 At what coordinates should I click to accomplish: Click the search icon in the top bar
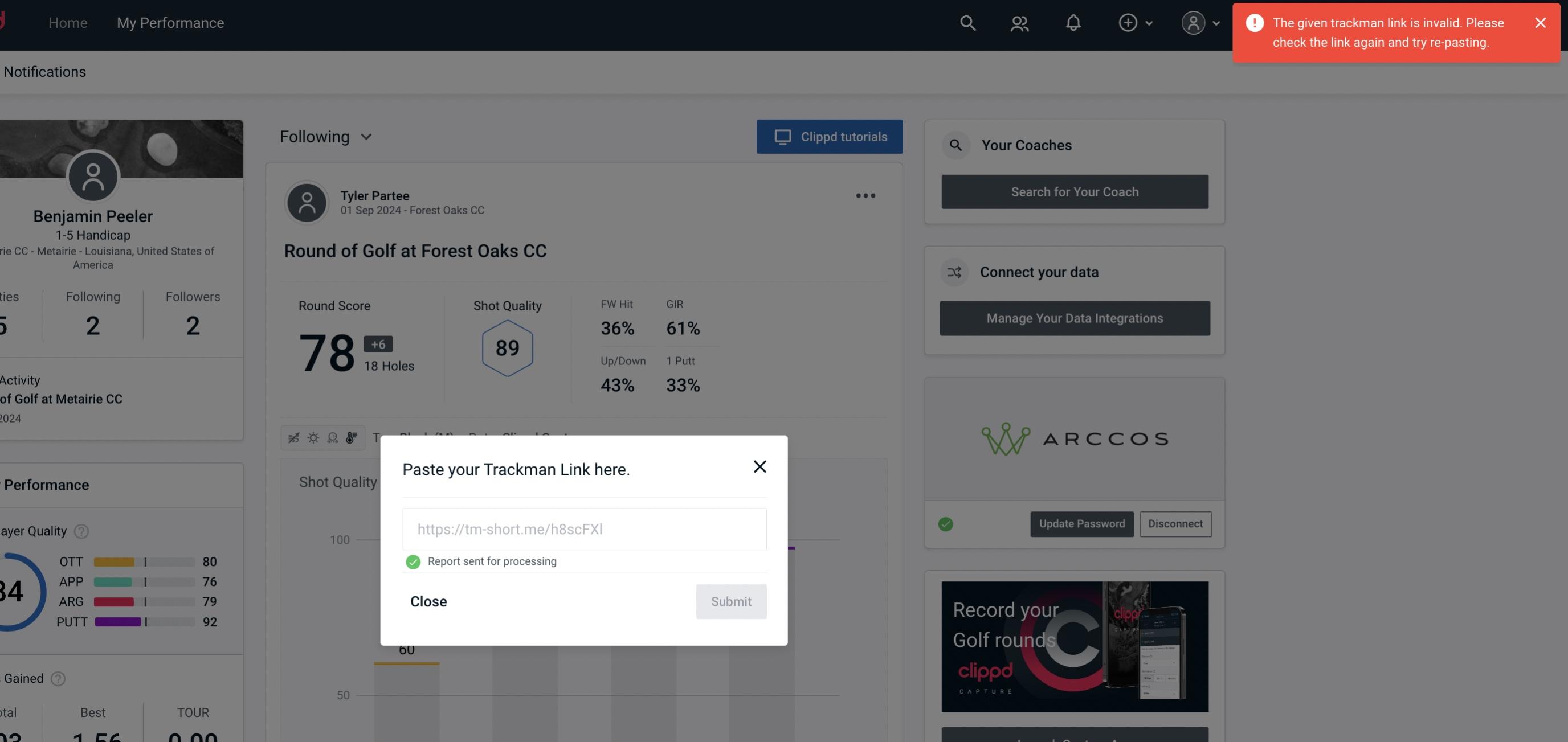pos(967,22)
